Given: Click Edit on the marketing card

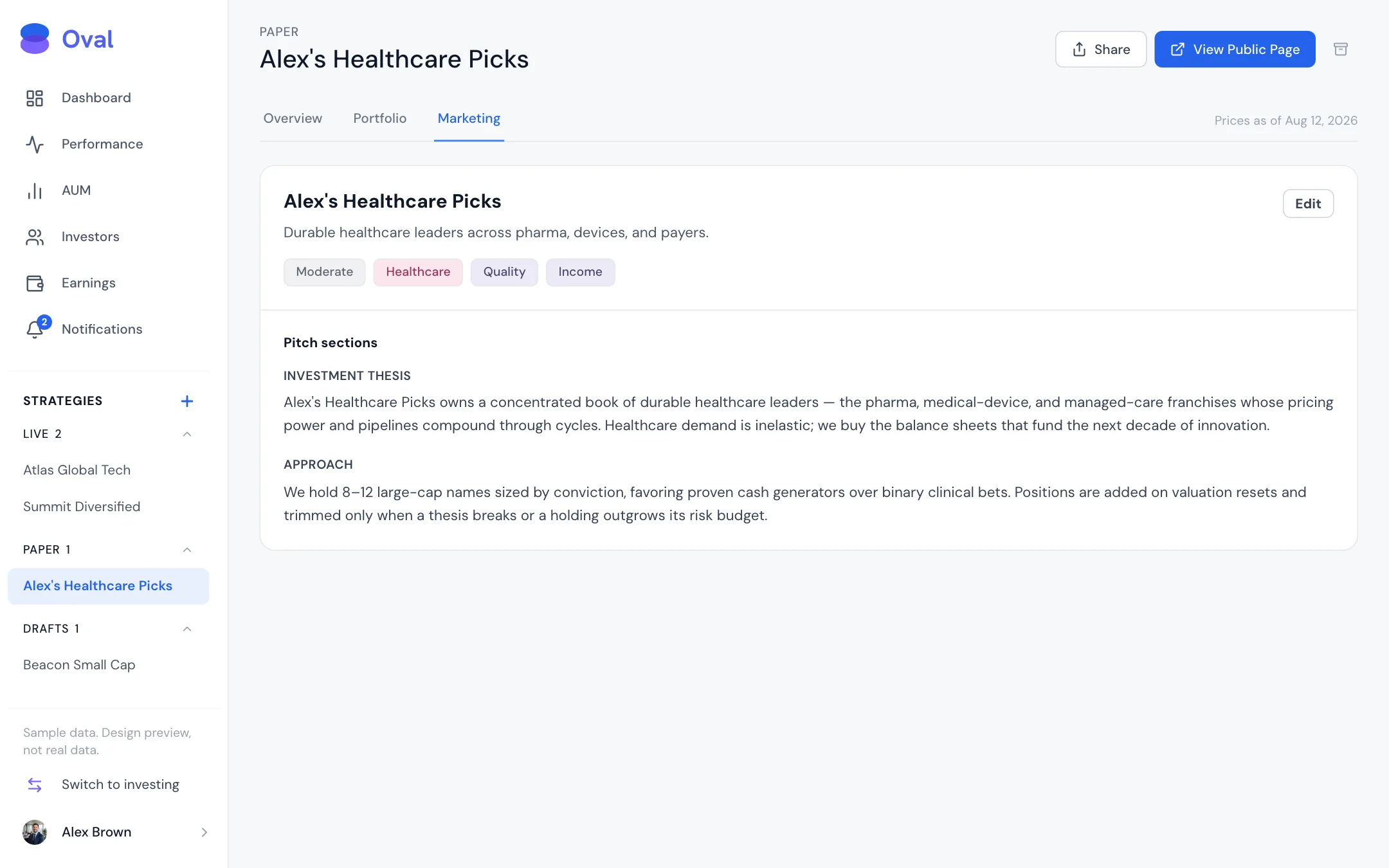Looking at the screenshot, I should coord(1308,204).
